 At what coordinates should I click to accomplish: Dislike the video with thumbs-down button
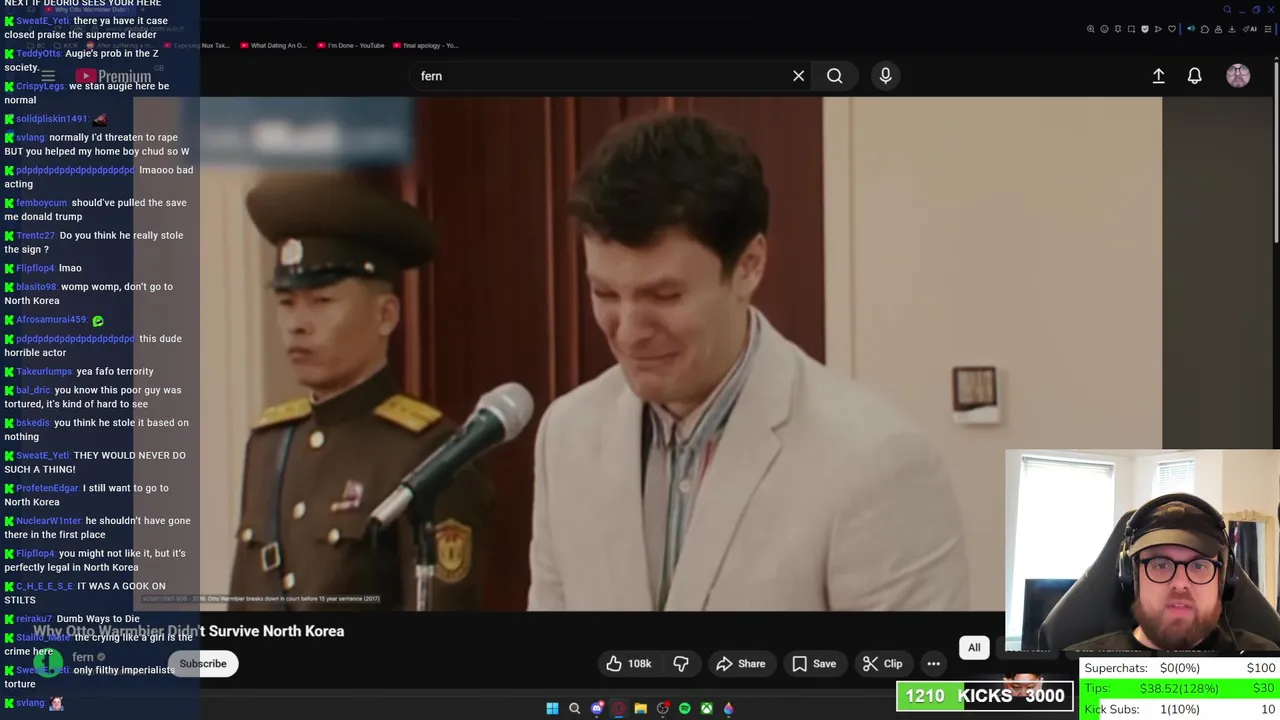(x=681, y=664)
